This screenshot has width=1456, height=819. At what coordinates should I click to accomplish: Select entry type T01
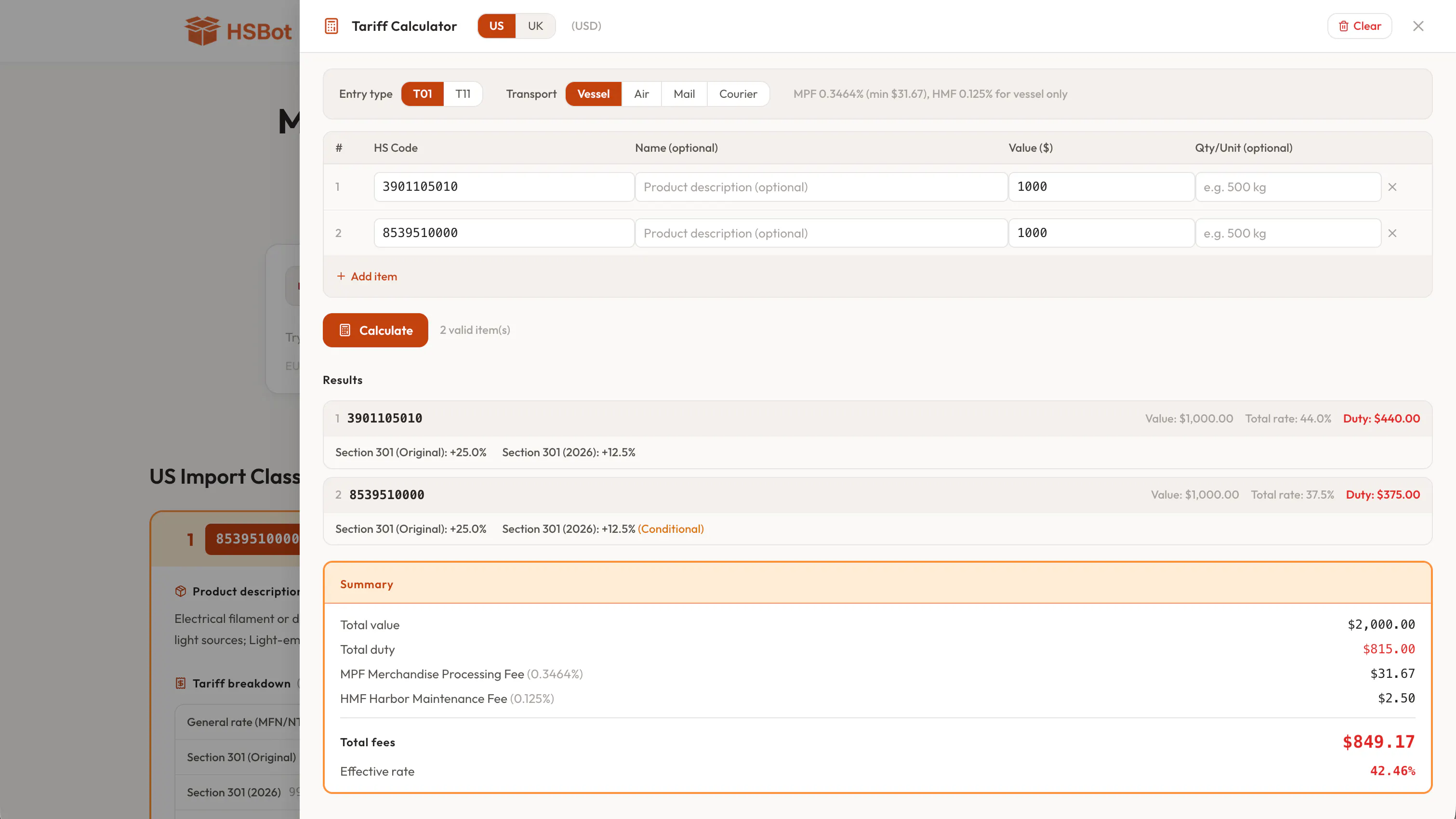pos(422,94)
